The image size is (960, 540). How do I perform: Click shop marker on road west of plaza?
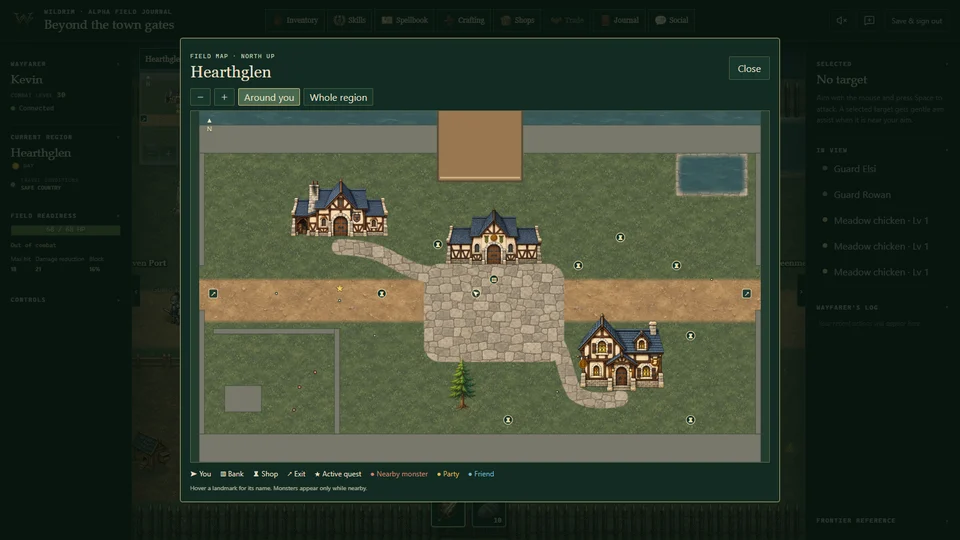click(381, 294)
